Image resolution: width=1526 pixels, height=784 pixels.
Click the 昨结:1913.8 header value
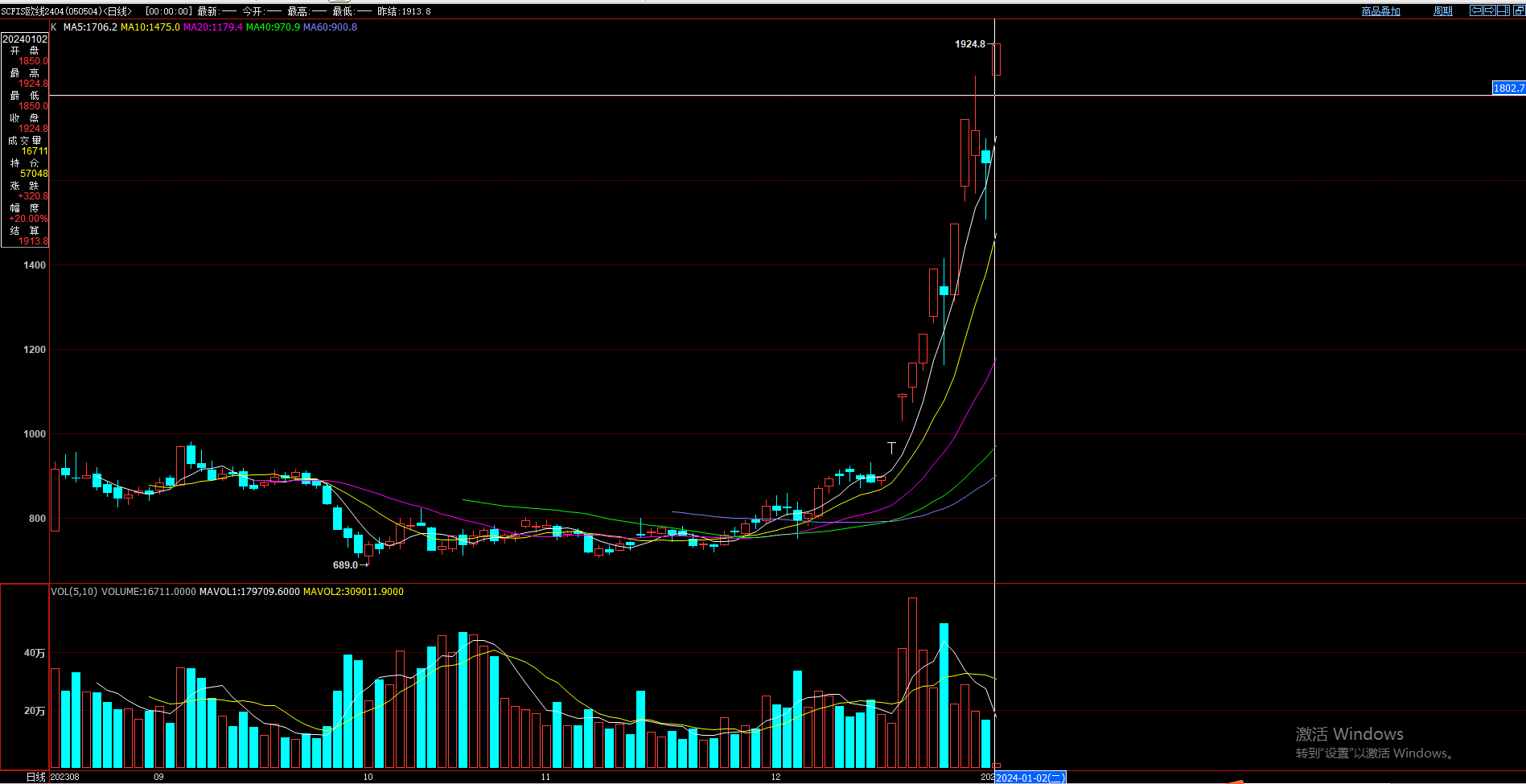404,11
